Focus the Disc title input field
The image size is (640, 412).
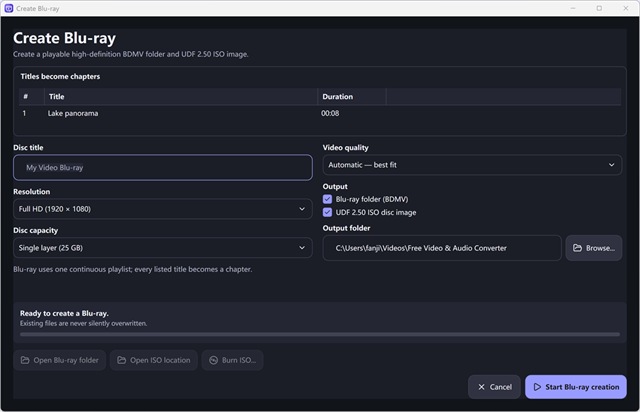coord(163,167)
